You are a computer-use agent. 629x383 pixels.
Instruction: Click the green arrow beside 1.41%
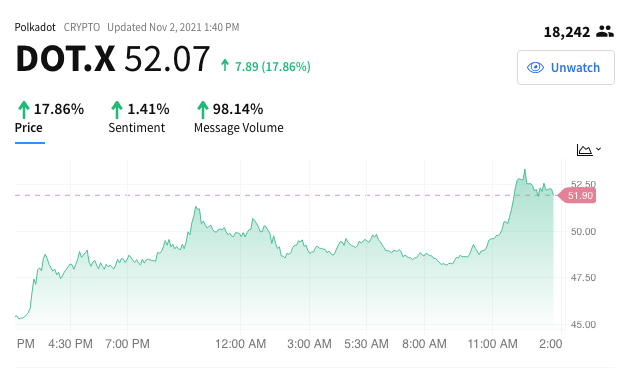[117, 109]
